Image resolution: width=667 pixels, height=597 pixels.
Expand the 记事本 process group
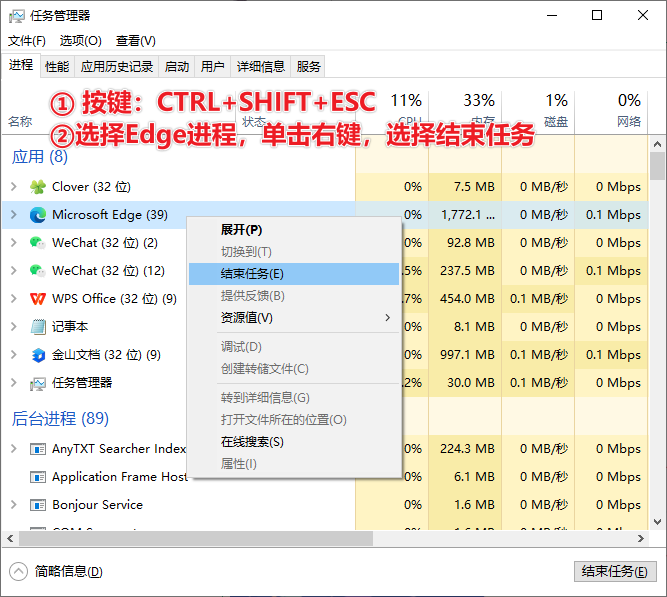[x=14, y=327]
